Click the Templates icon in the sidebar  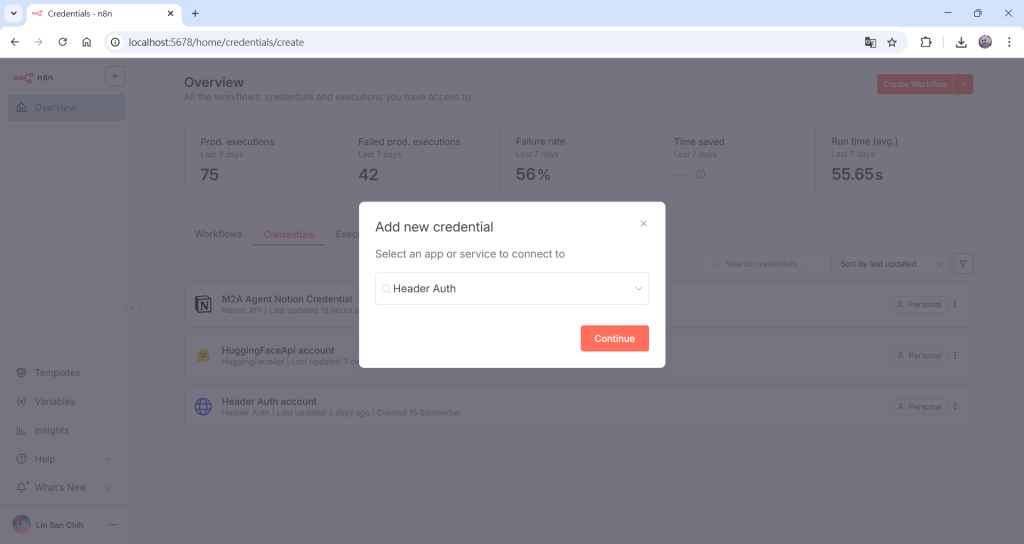(21, 373)
